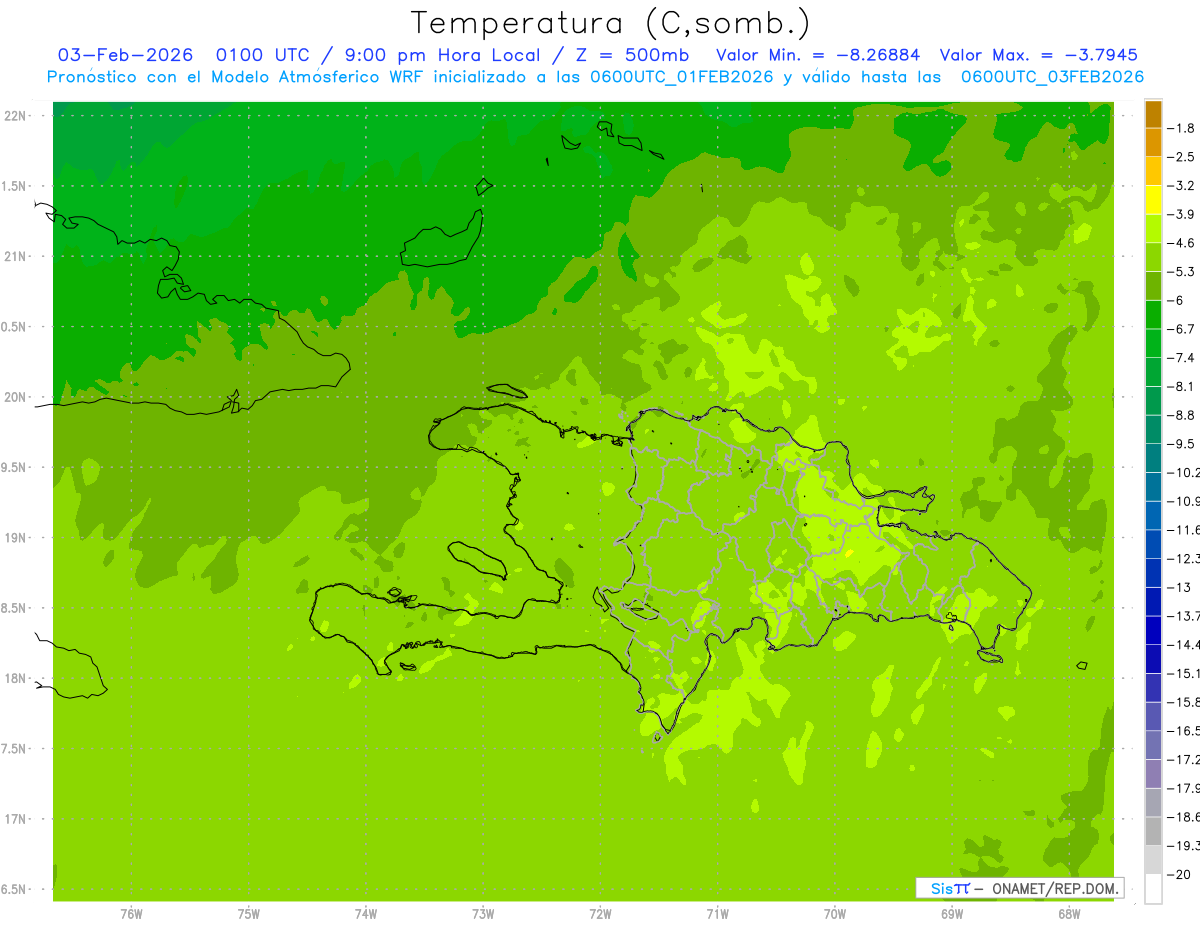This screenshot has width=1200, height=927.
Task: Click the '-8.8' colorbar value
Action: click(x=1181, y=415)
